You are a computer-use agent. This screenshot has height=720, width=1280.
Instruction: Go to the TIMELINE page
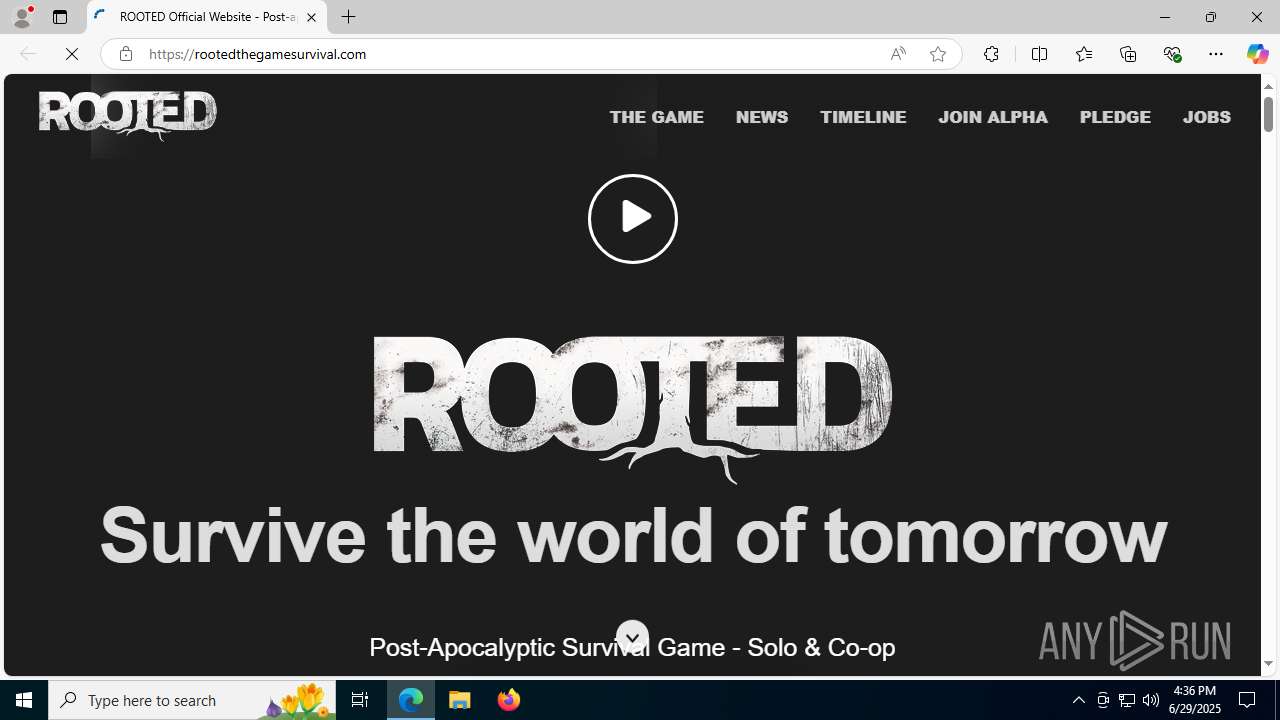click(x=863, y=117)
